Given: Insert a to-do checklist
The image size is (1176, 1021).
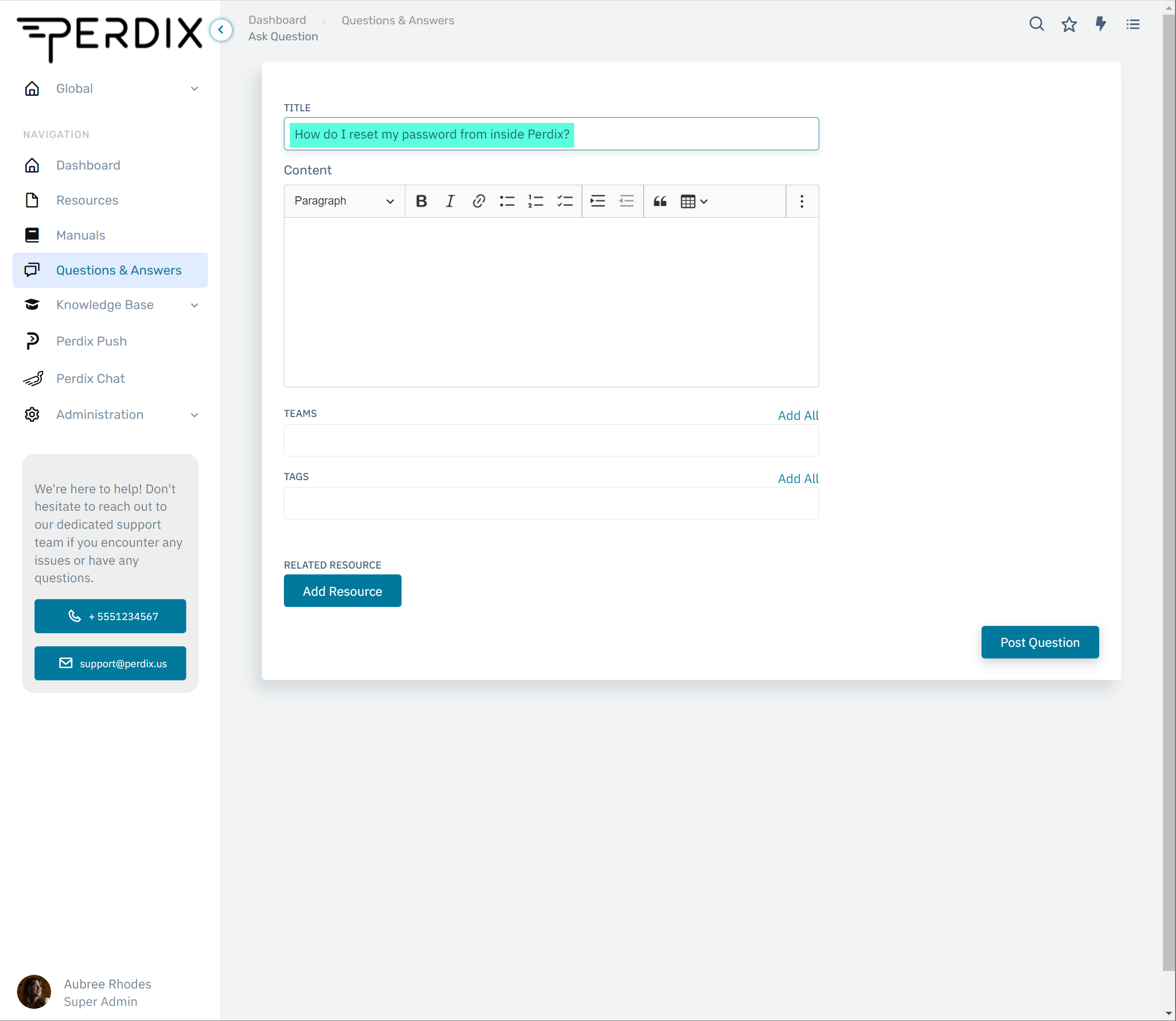Looking at the screenshot, I should (x=564, y=201).
